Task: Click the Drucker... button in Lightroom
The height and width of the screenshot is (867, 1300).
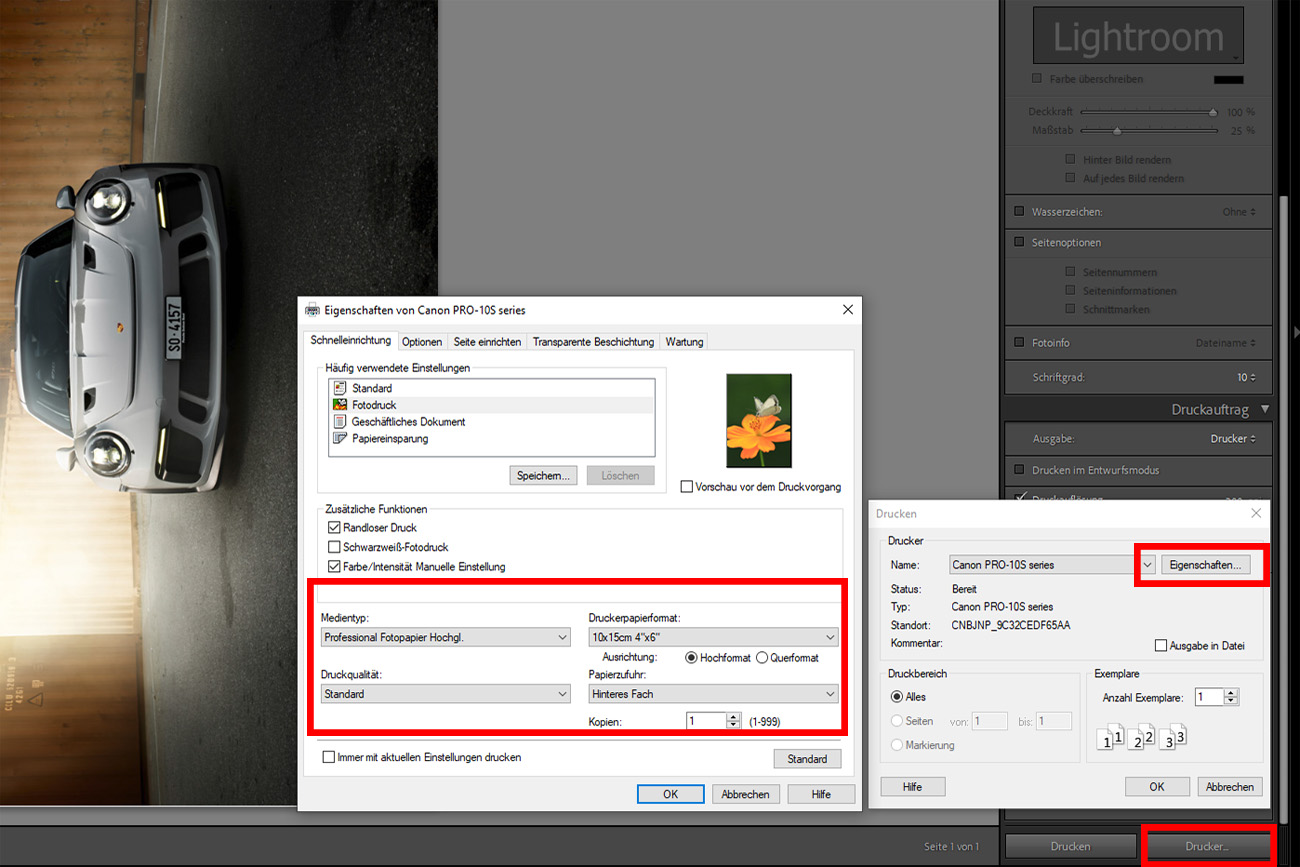Action: pos(1206,846)
